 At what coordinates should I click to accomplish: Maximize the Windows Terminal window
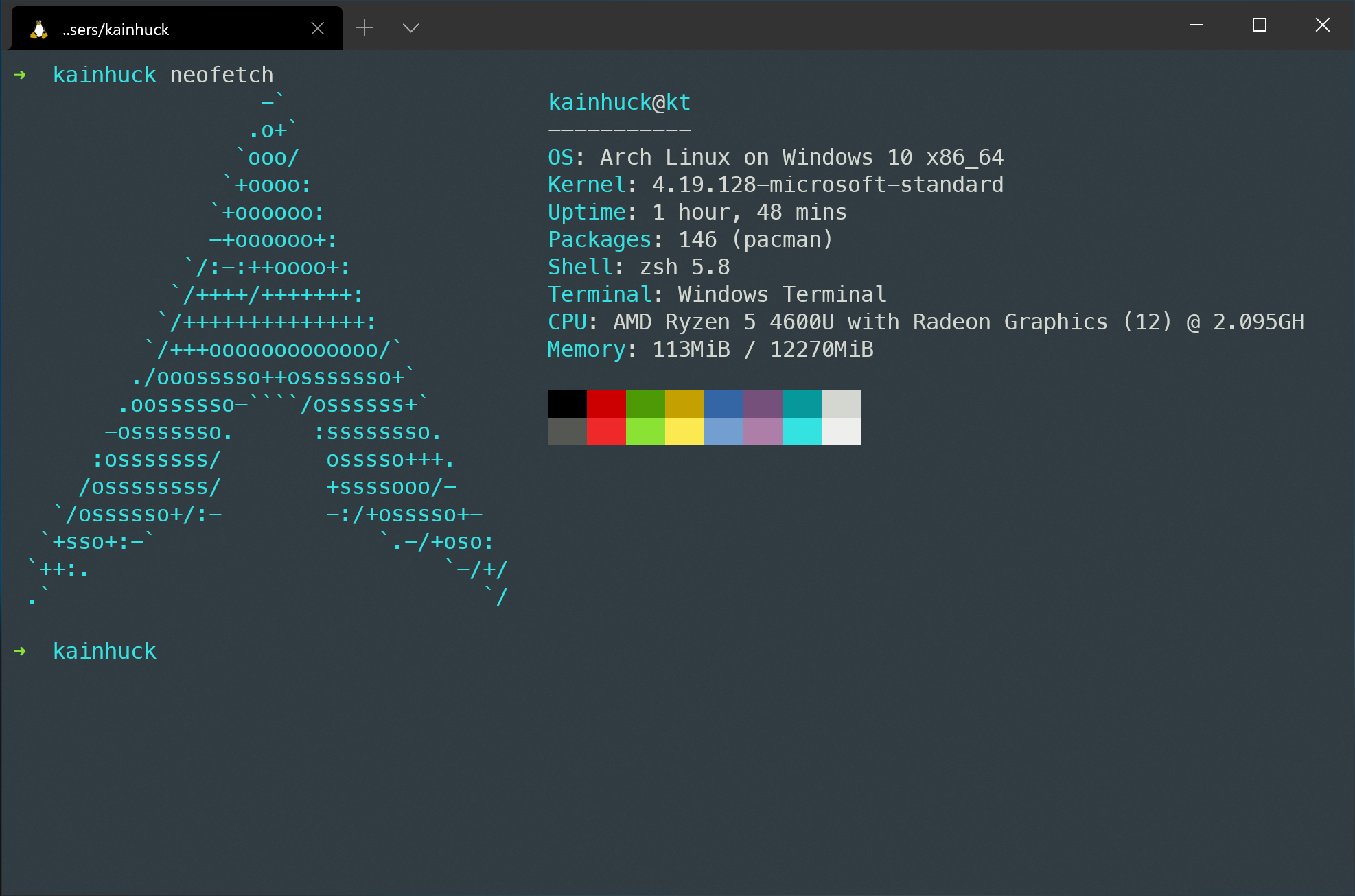coord(1259,25)
